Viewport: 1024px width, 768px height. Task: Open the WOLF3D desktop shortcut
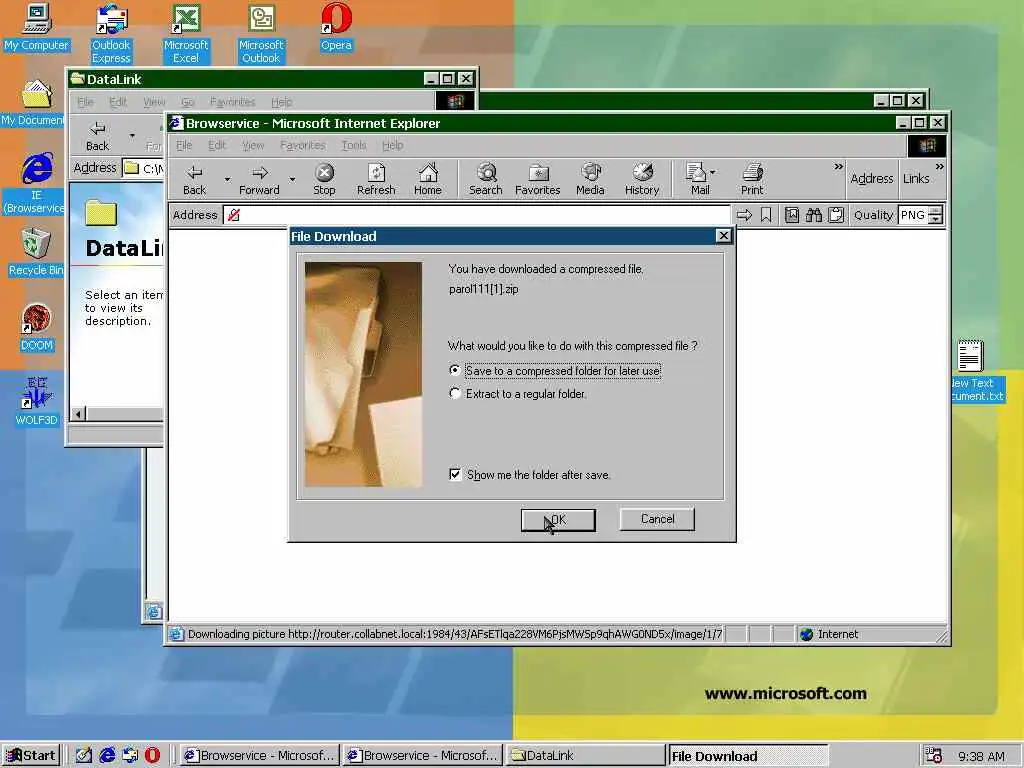[x=37, y=402]
